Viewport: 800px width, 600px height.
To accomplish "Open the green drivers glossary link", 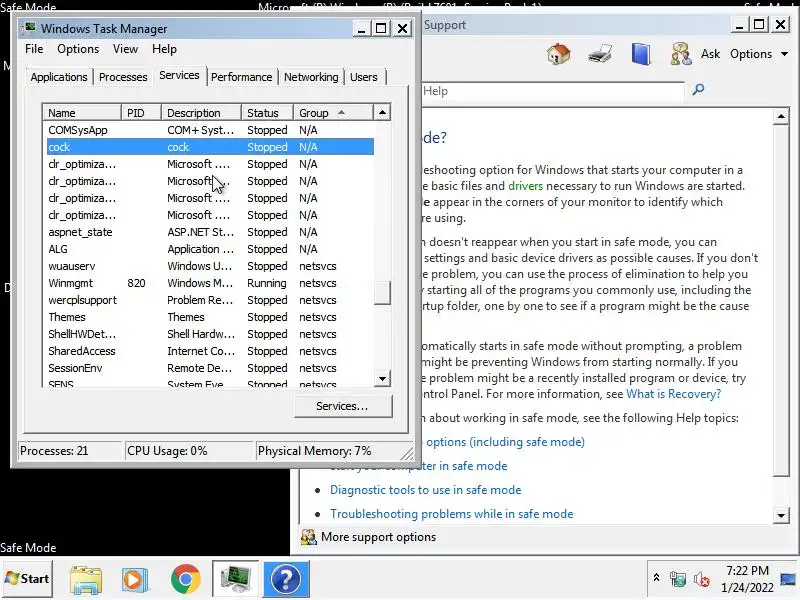I will 525,186.
